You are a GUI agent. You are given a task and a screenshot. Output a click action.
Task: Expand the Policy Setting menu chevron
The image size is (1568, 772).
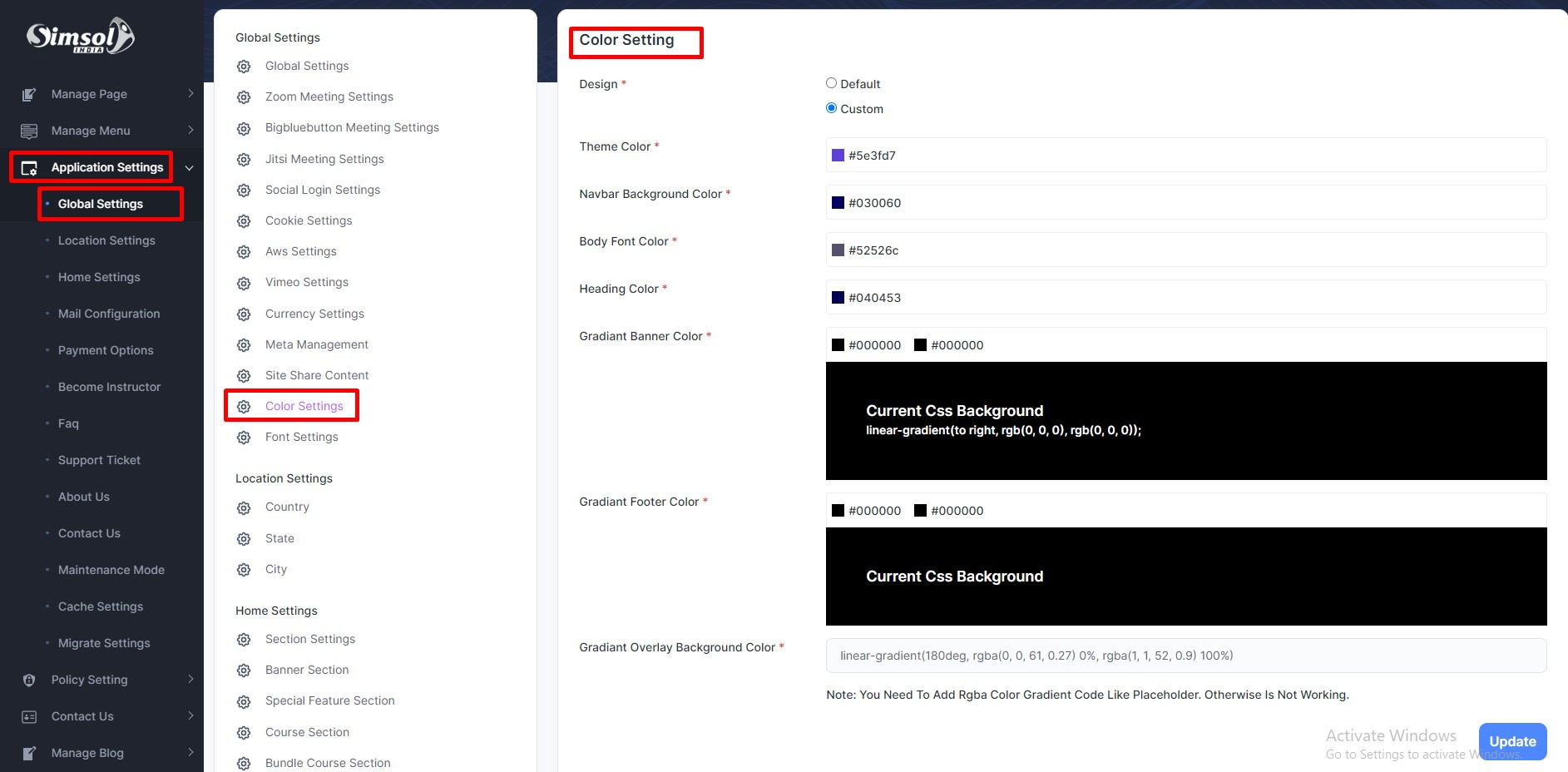[x=190, y=680]
